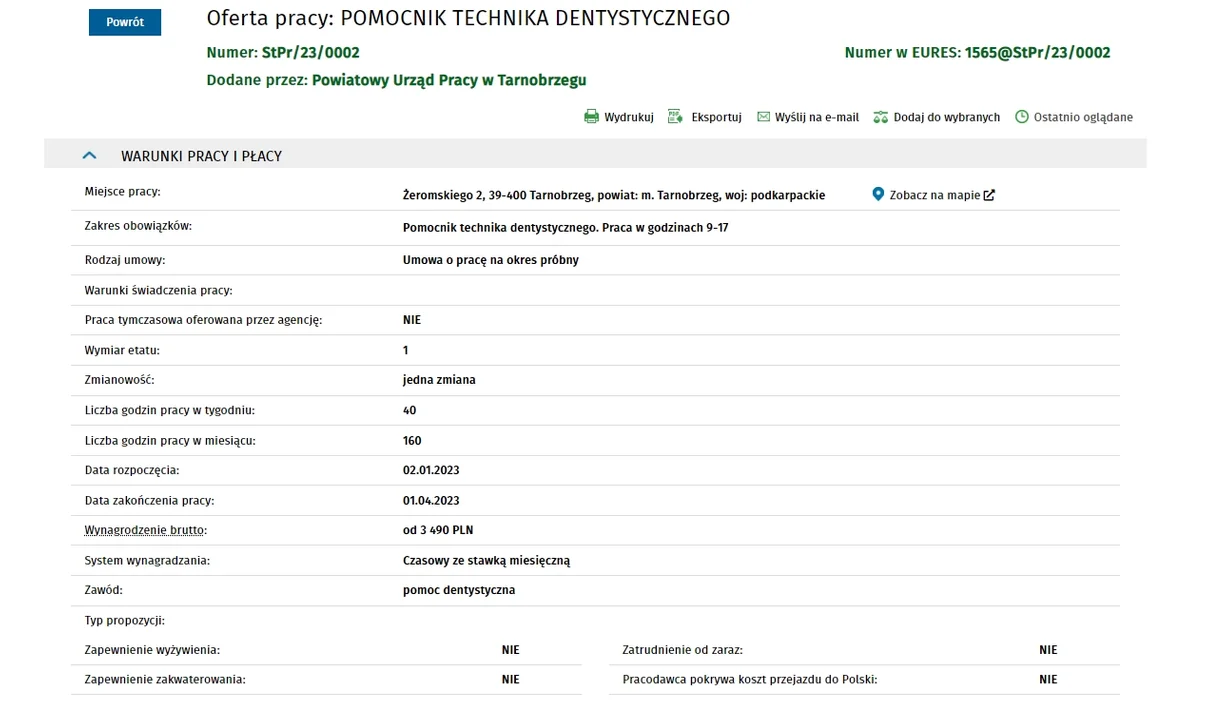1210x720 pixels.
Task: Click the Warunki świadczenia pracy label
Action: 159,290
